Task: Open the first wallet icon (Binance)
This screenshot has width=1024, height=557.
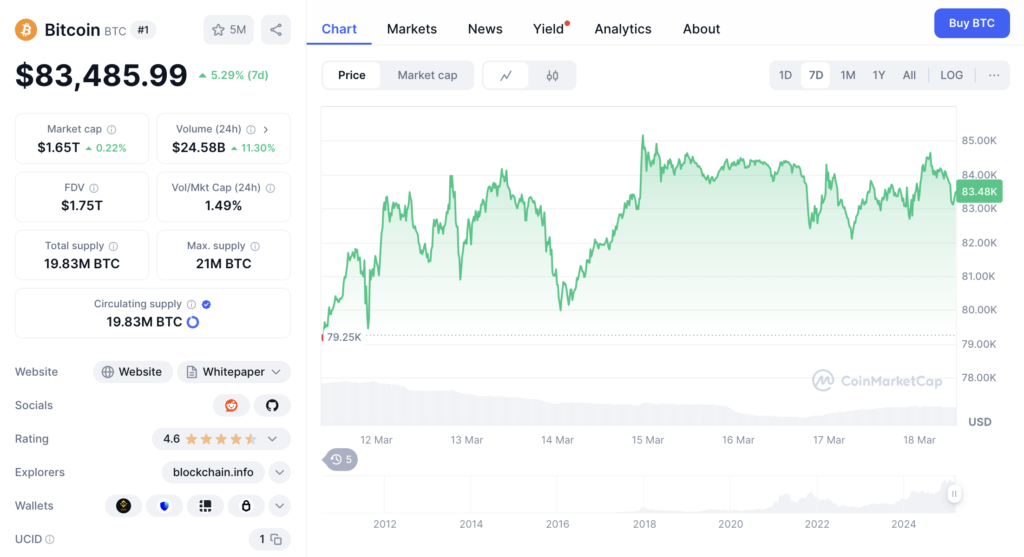Action: (123, 505)
